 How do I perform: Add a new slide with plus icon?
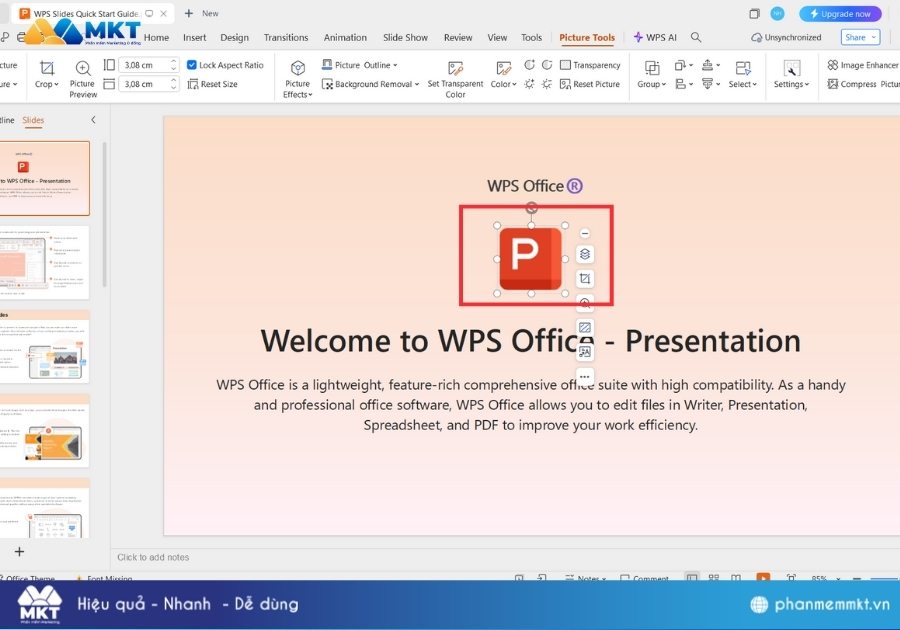tap(19, 551)
